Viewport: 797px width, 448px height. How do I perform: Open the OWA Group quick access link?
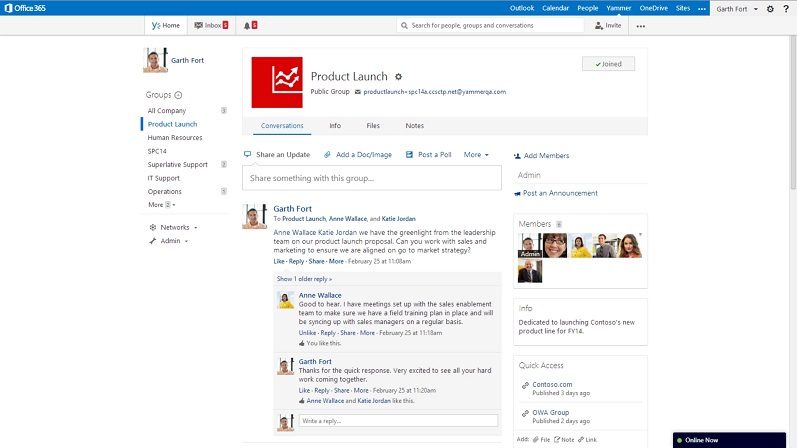(550, 412)
